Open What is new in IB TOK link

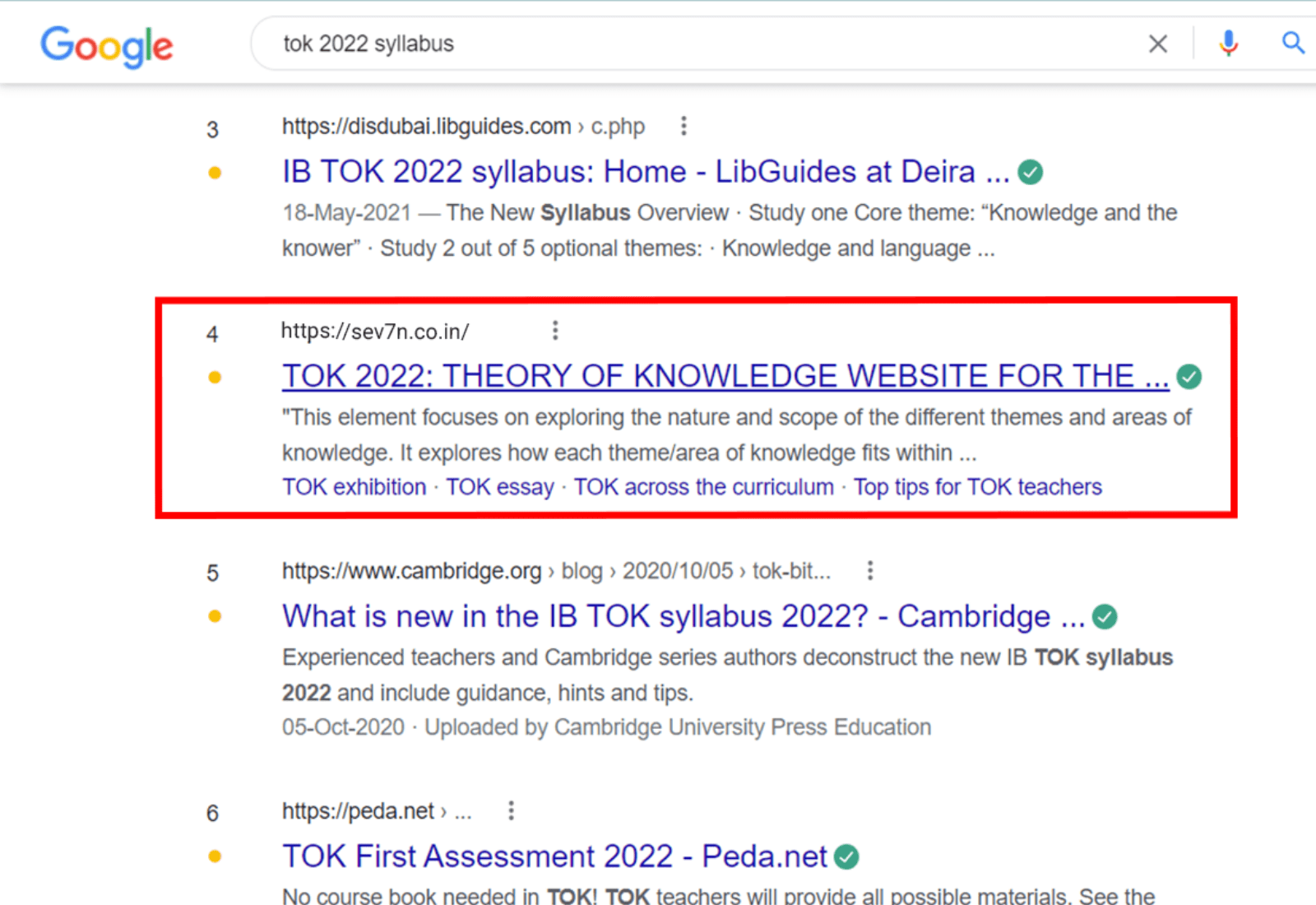pyautogui.click(x=683, y=616)
